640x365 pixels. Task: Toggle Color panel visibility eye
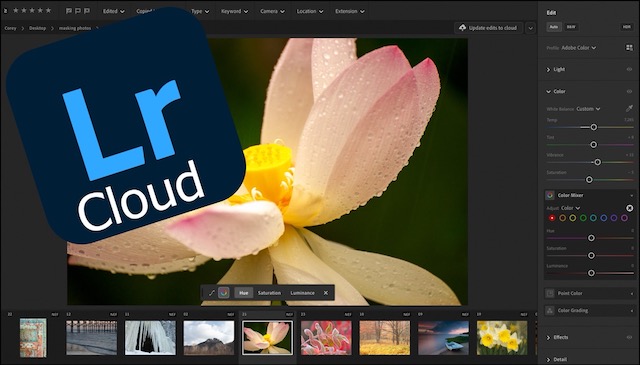click(629, 91)
